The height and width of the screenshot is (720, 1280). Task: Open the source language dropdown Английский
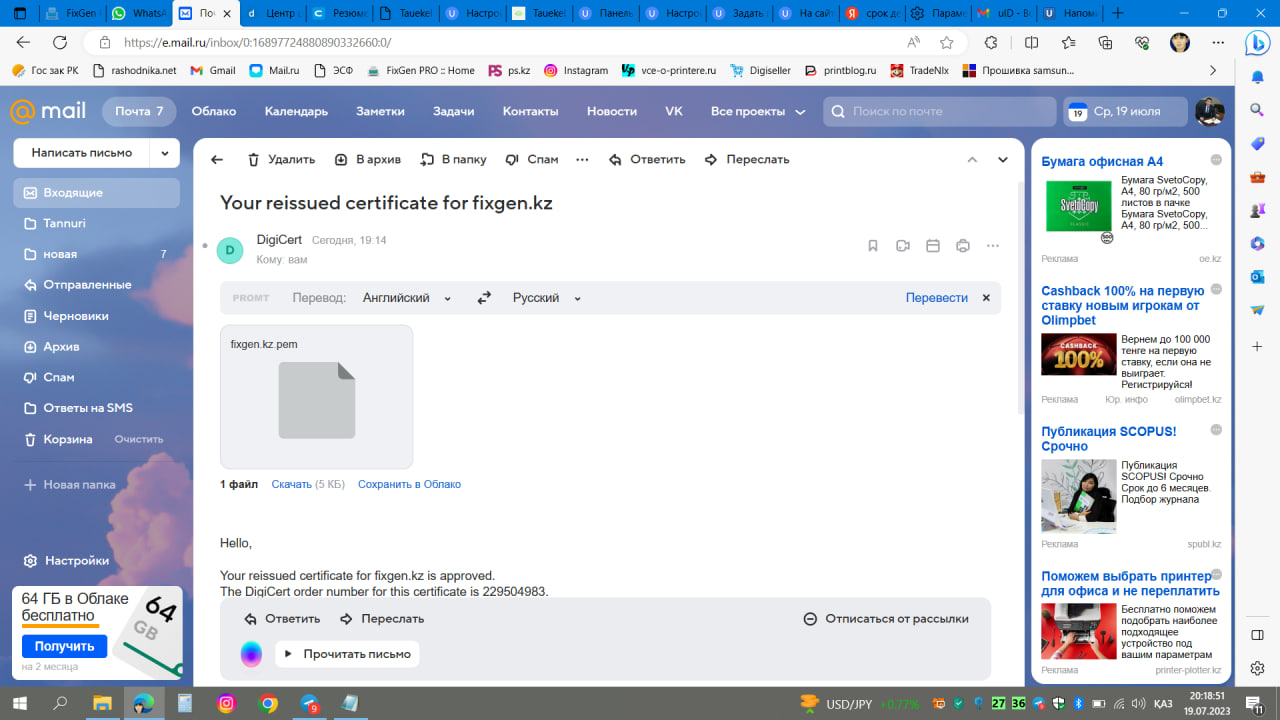[x=407, y=298]
